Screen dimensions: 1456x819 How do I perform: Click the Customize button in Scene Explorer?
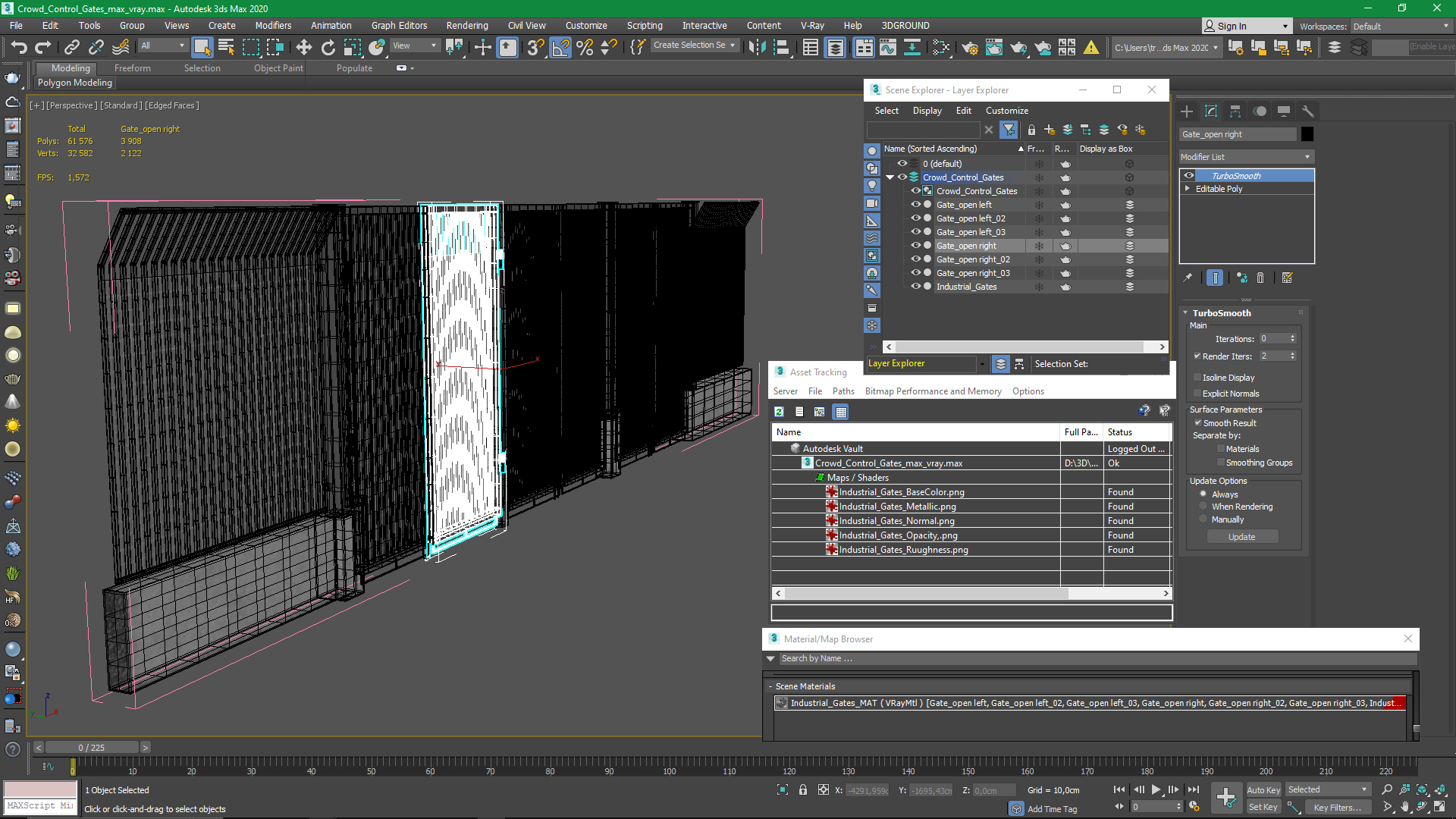1006,110
